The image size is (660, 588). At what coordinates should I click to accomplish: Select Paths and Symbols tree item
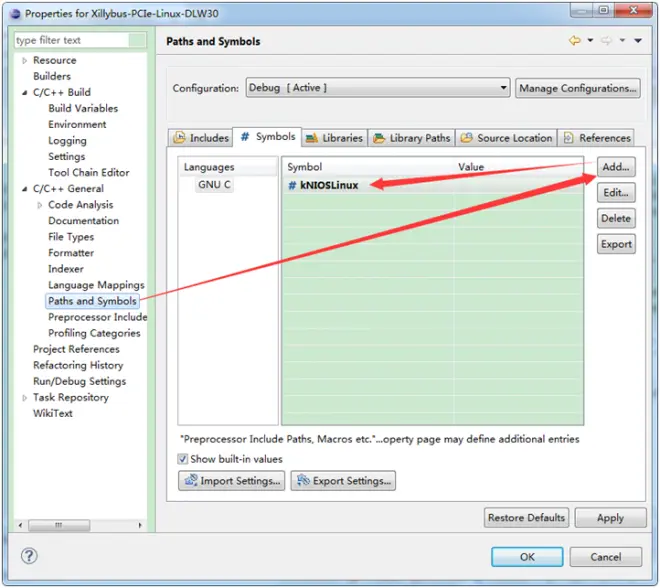[92, 301]
